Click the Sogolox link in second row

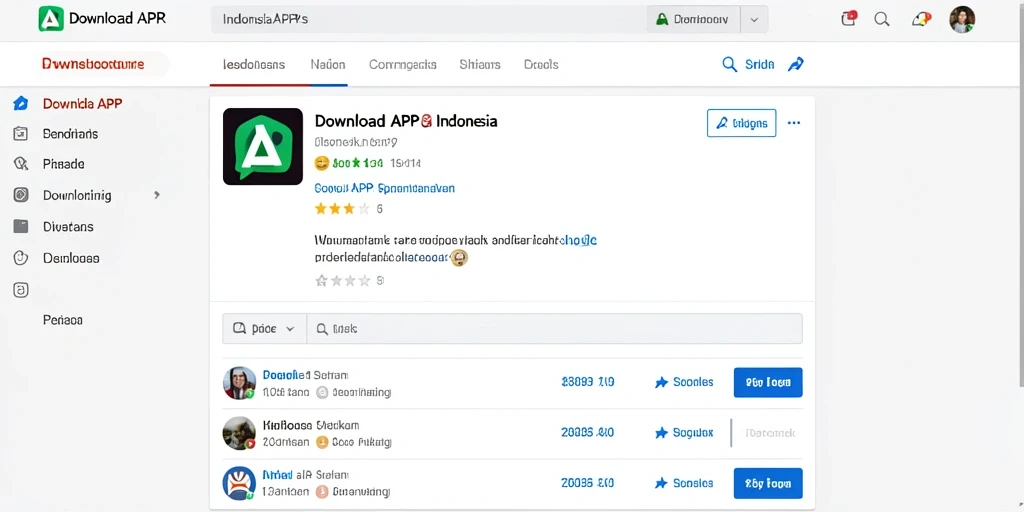(x=693, y=433)
